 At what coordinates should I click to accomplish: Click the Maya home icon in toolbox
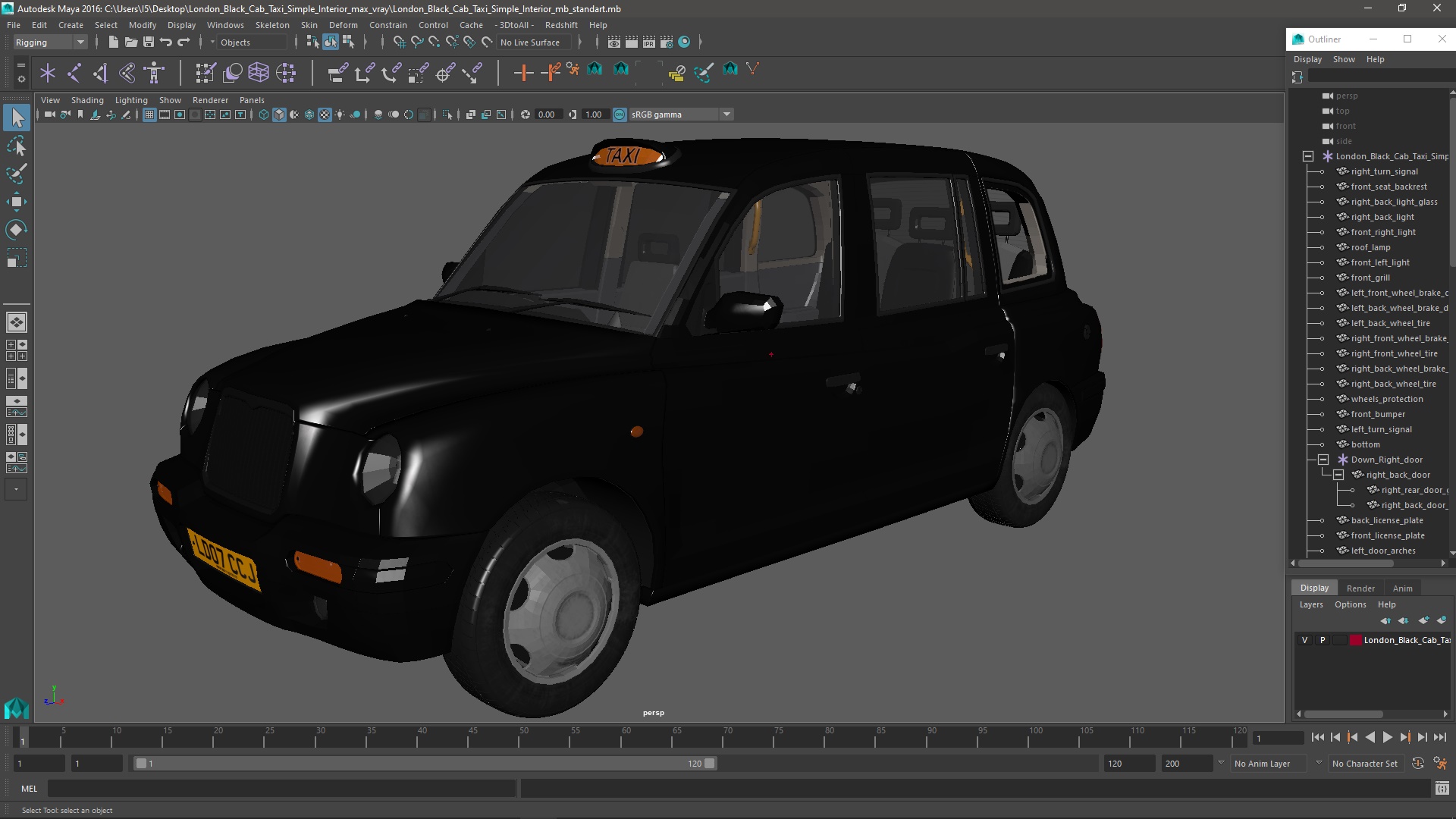coord(17,708)
